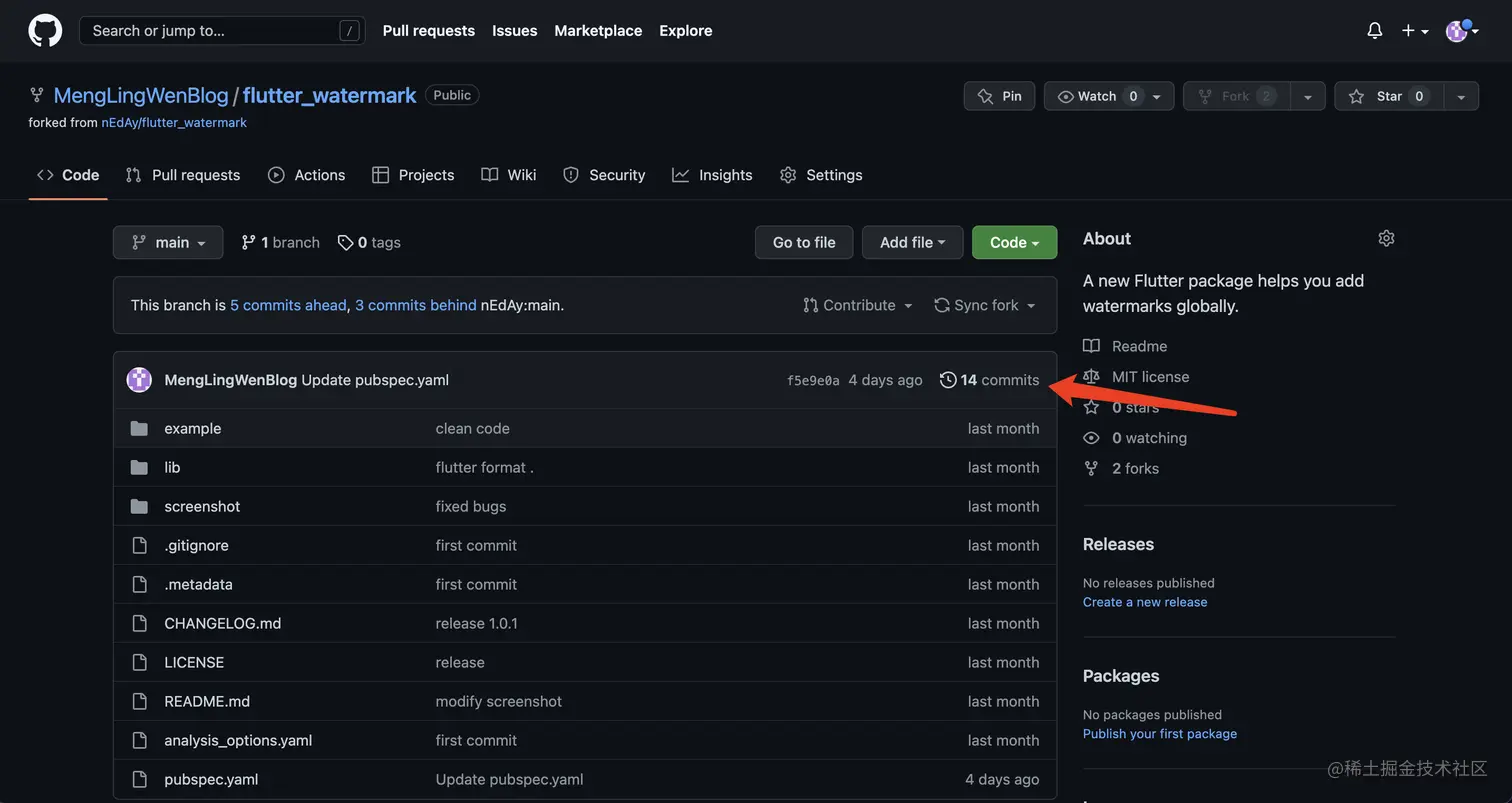This screenshot has width=1512, height=803.
Task: Expand the Star lists dropdown arrow
Action: [x=1461, y=96]
